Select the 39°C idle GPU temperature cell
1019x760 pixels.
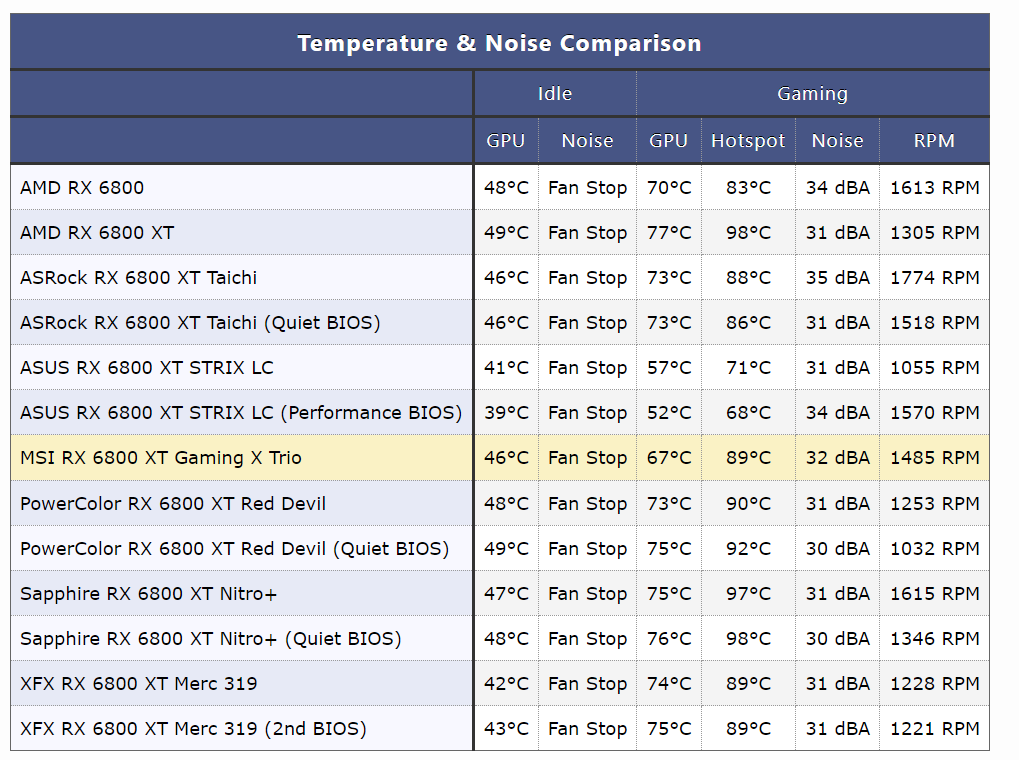(x=506, y=413)
